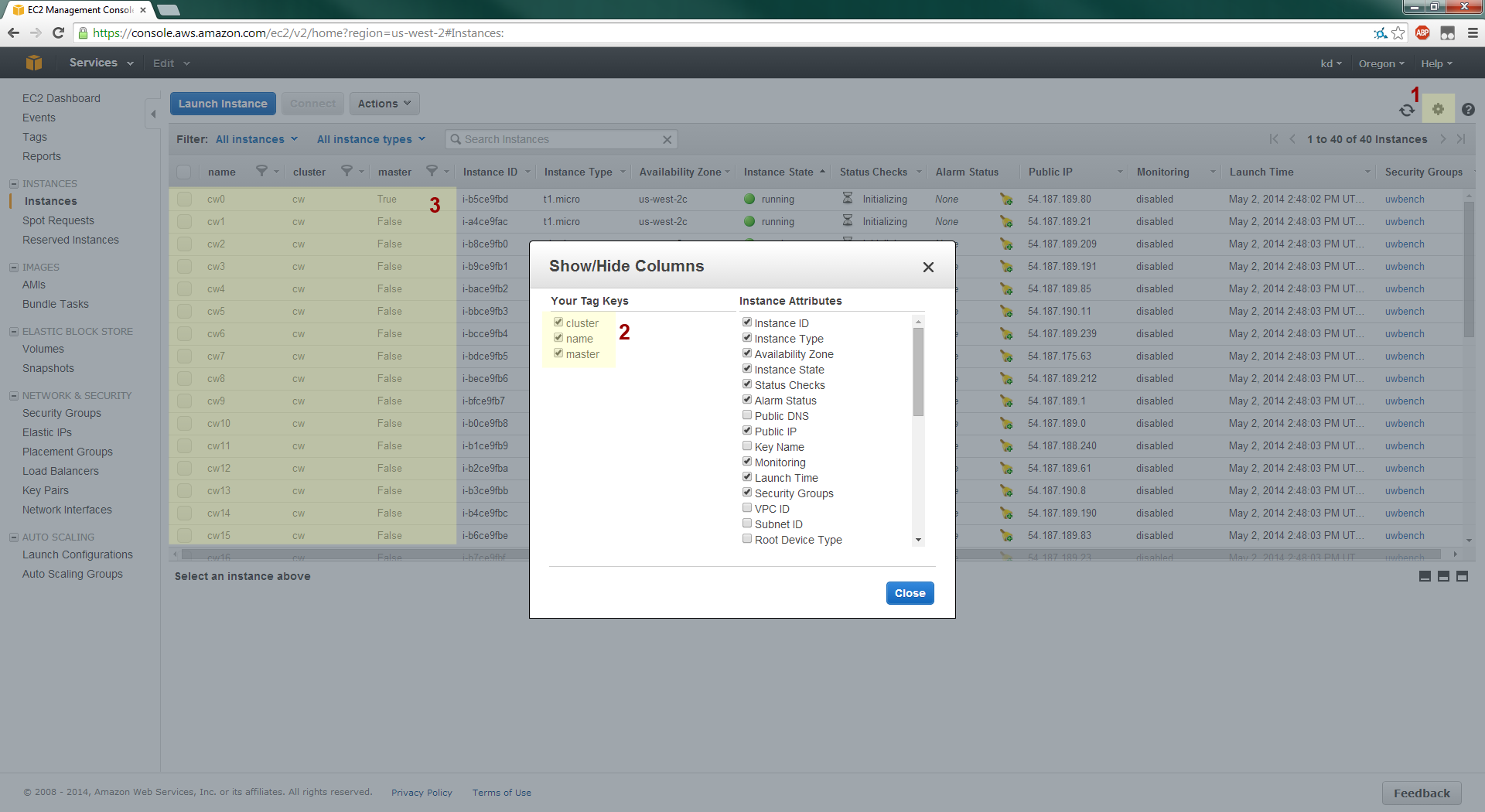Viewport: 1485px width, 812px height.
Task: Open the Services menu
Action: [101, 63]
